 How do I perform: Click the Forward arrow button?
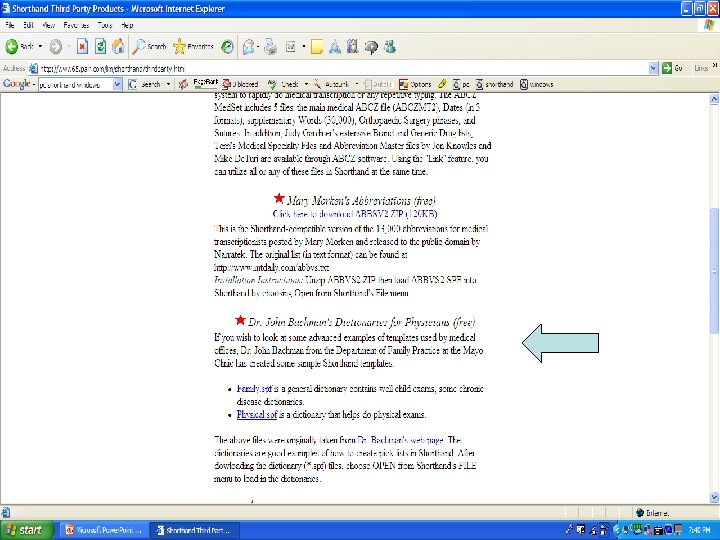click(56, 46)
